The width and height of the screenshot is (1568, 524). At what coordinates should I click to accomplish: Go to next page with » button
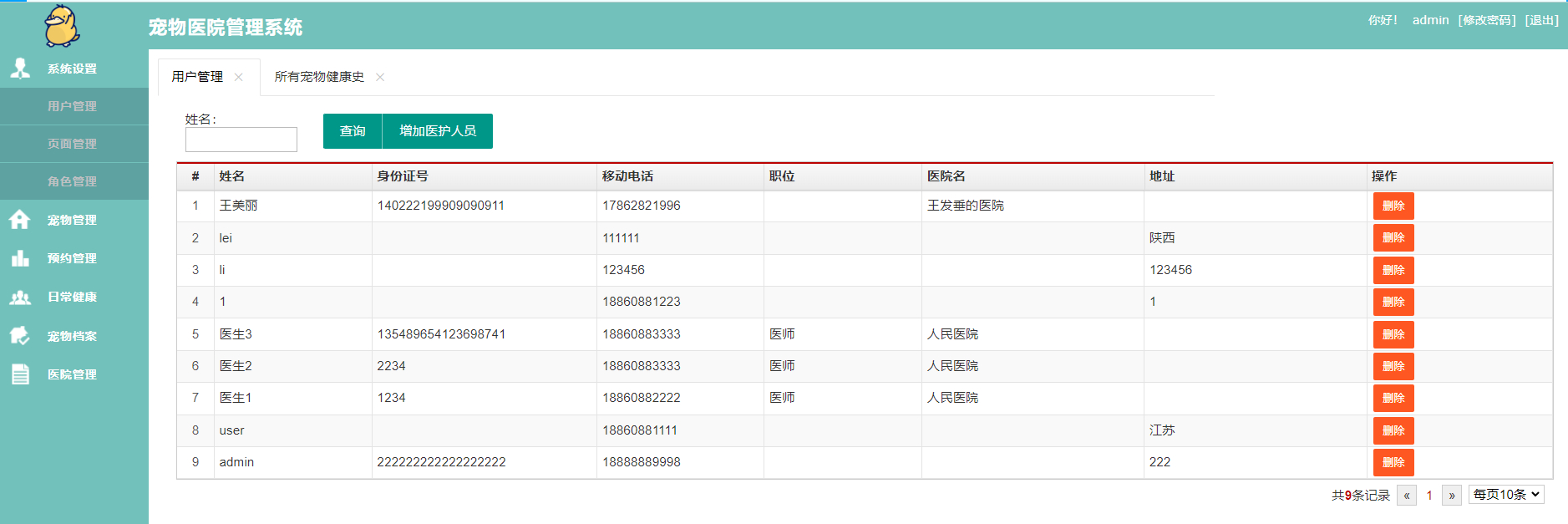[x=1452, y=496]
